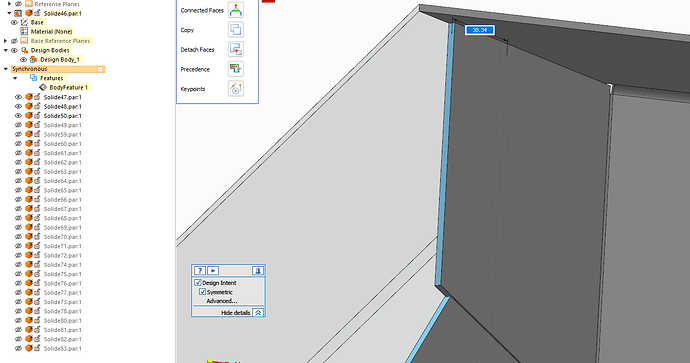Open help in Design Intent panel
Screen dimensions: 690x363
click(x=199, y=271)
